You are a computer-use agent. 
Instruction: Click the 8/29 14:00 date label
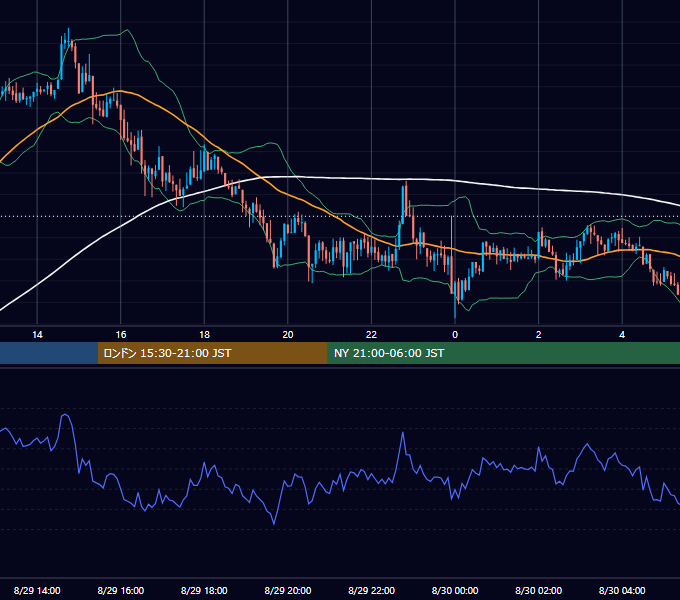37,590
